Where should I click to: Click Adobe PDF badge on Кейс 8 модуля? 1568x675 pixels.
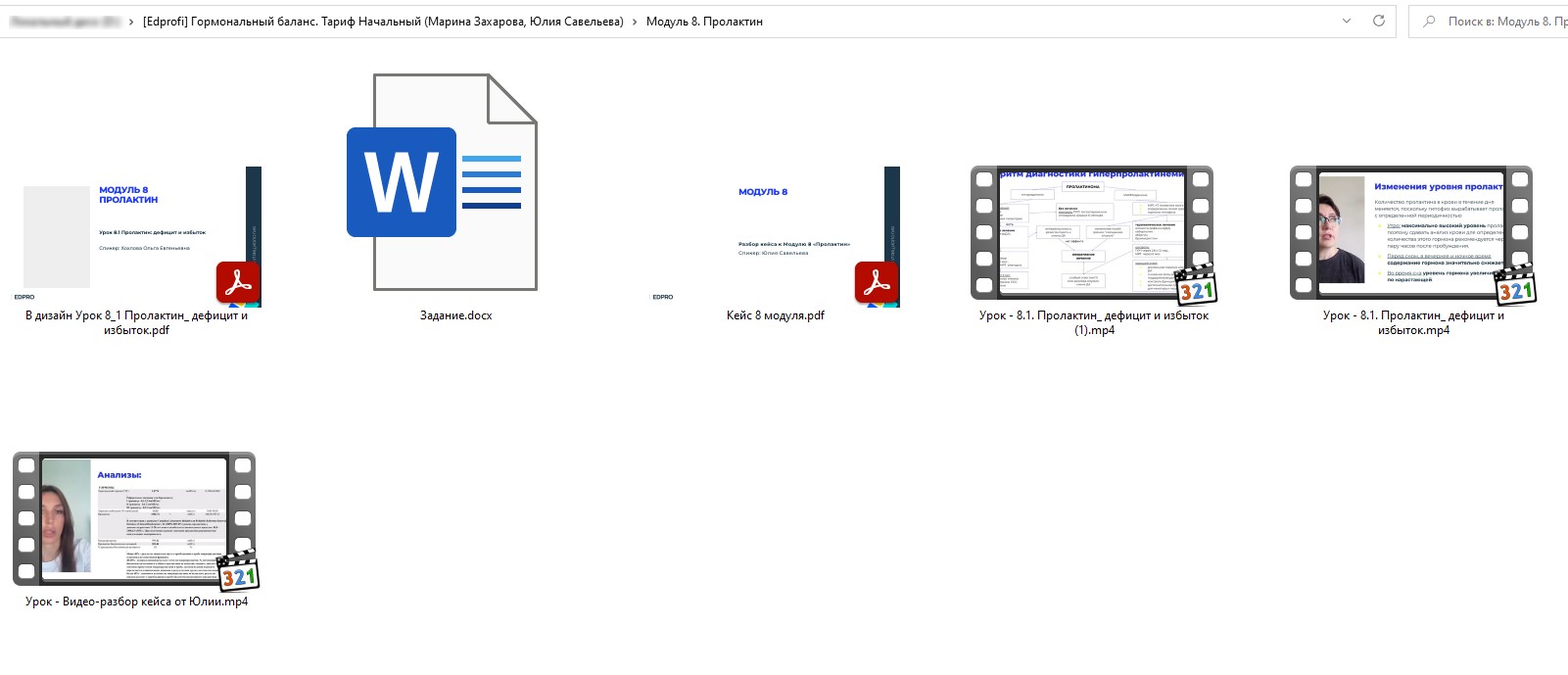(x=877, y=283)
